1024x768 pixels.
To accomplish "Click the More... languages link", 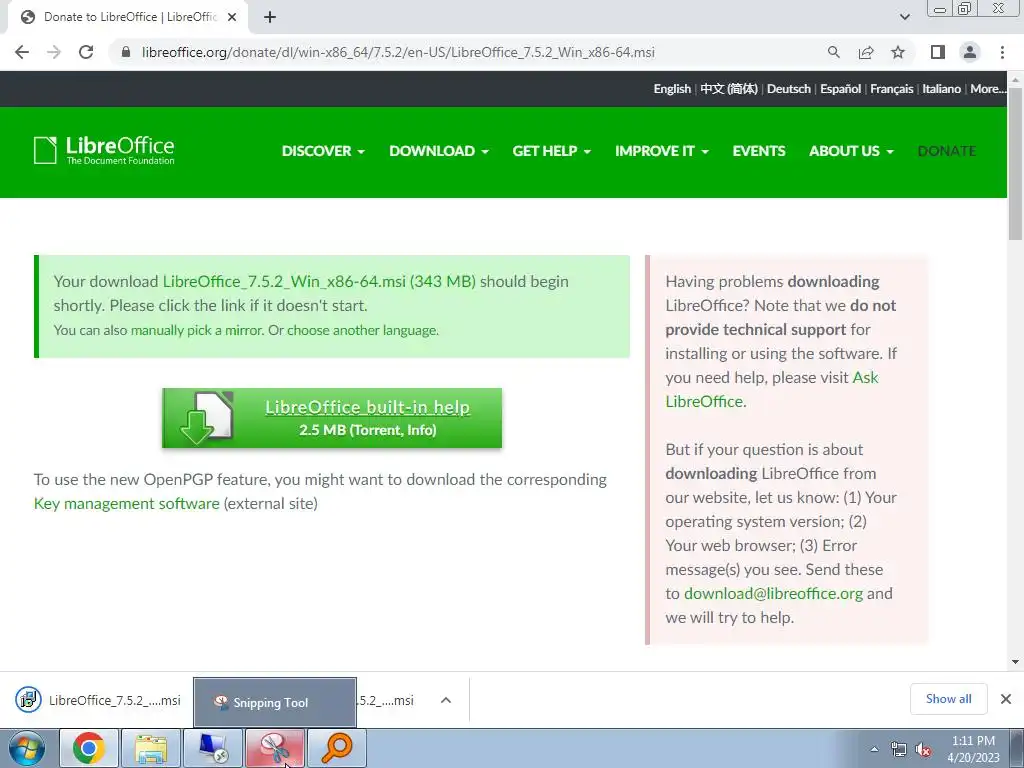I will click(988, 89).
